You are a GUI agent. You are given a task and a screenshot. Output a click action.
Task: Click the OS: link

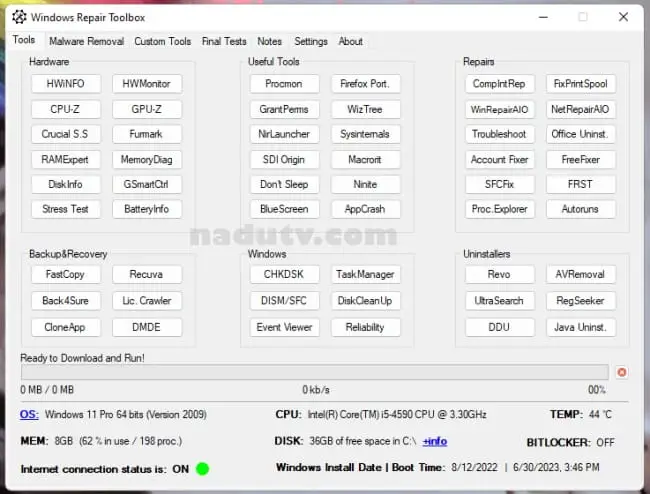click(x=29, y=414)
